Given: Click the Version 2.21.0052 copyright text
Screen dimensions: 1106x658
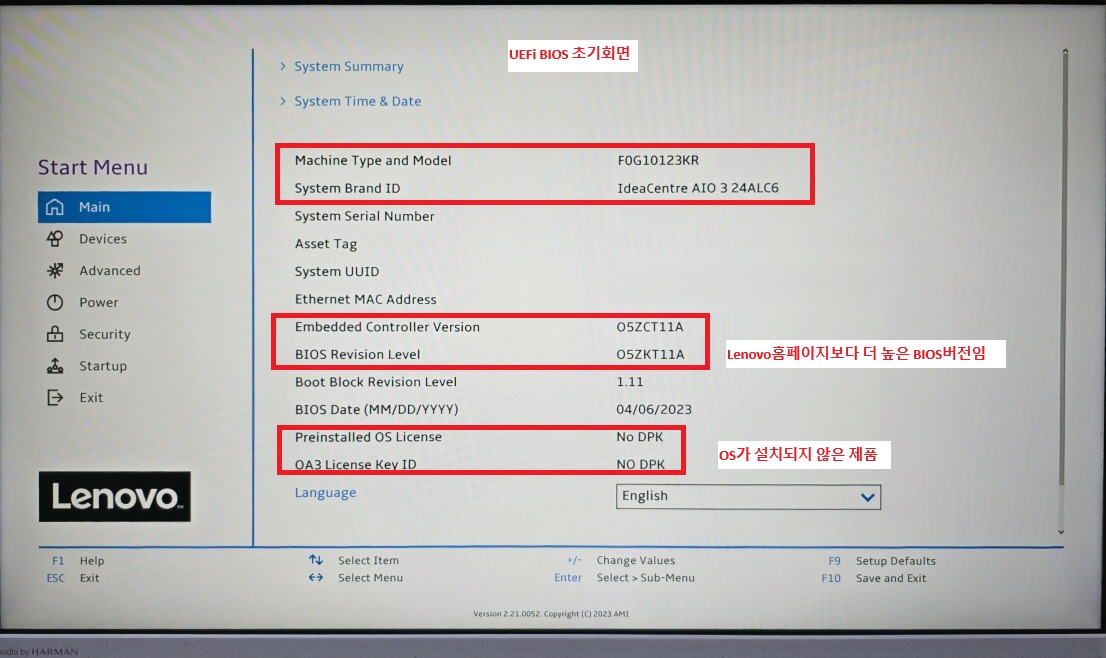Looking at the screenshot, I should [x=551, y=614].
